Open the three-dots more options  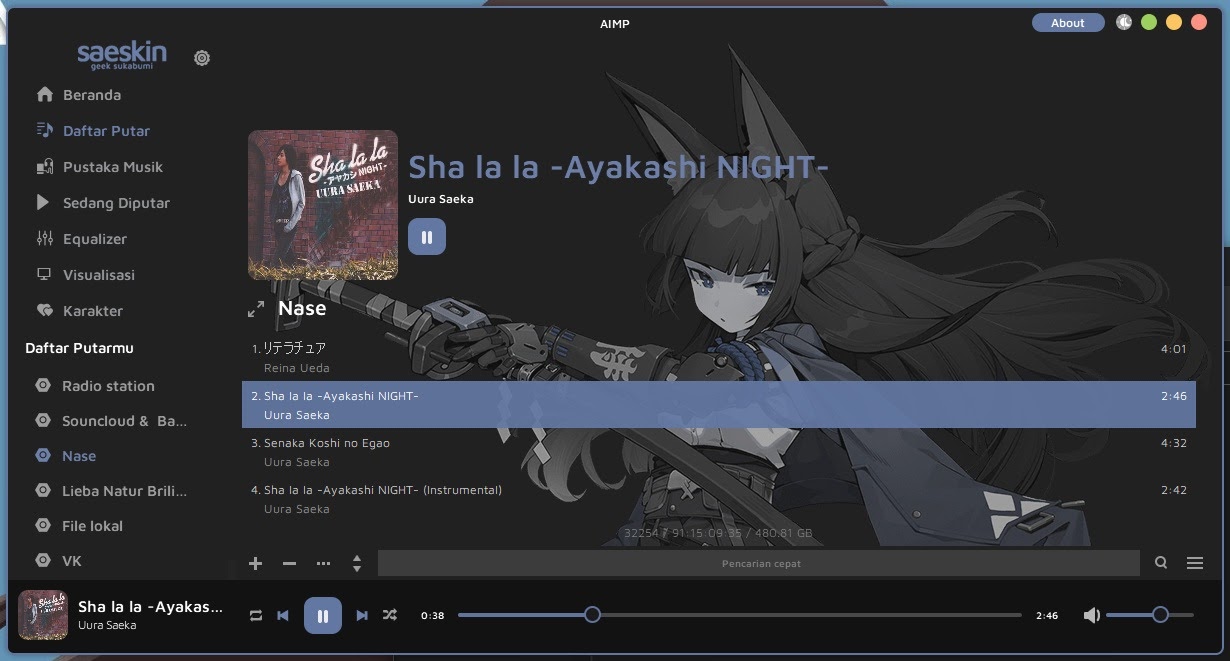click(x=323, y=563)
